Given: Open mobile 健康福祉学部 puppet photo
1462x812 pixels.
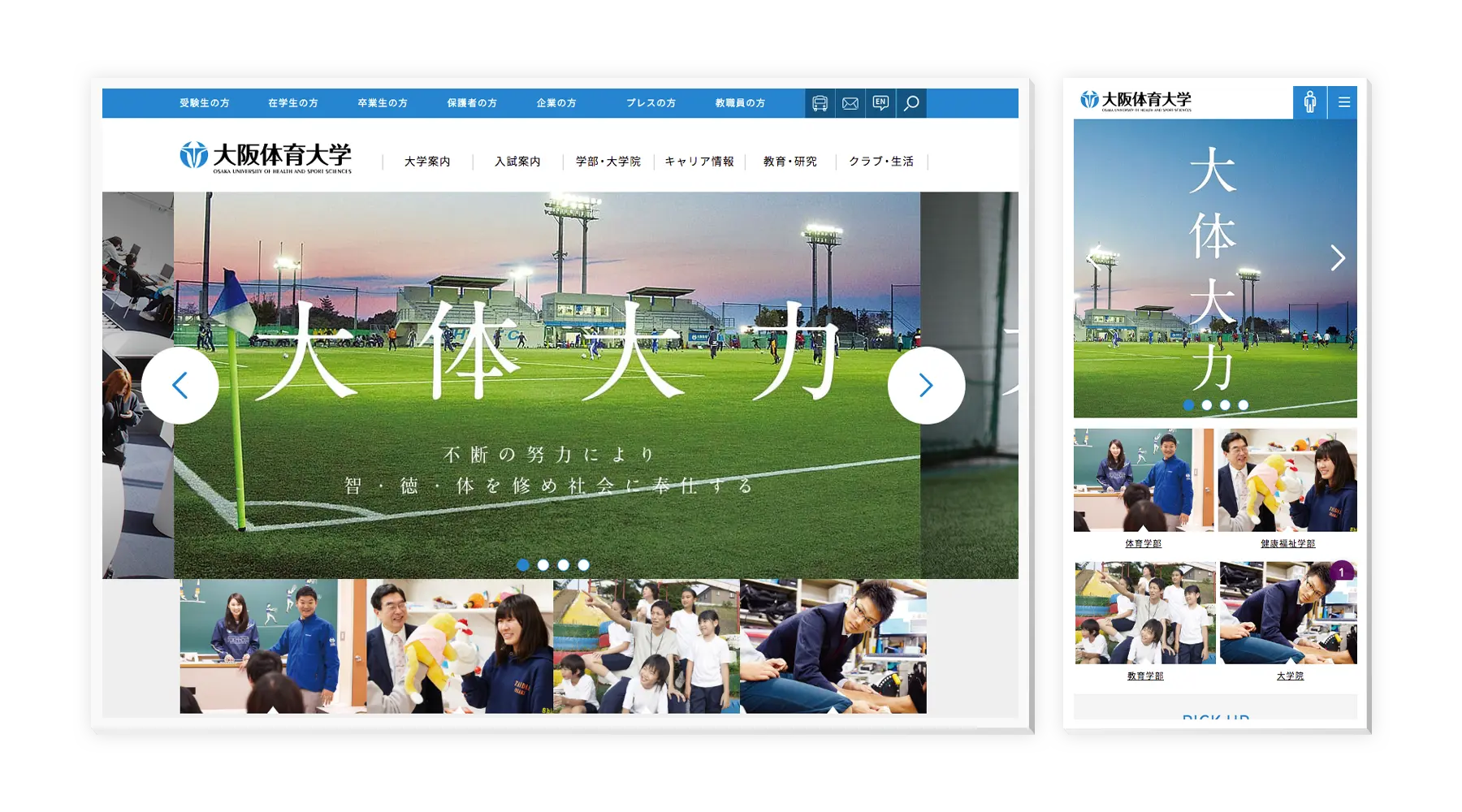Looking at the screenshot, I should [1287, 480].
